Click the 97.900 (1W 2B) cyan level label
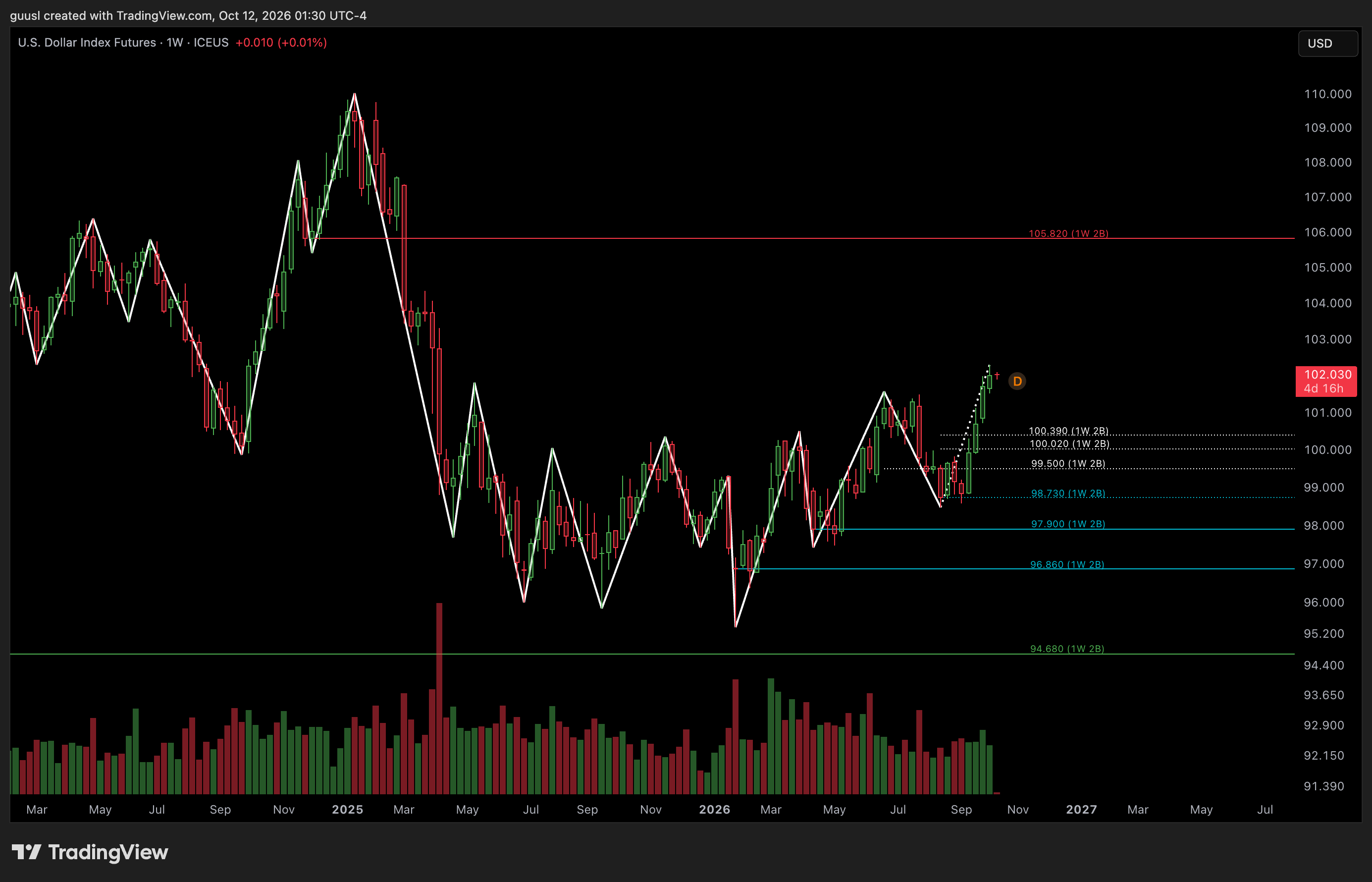 click(x=1068, y=524)
